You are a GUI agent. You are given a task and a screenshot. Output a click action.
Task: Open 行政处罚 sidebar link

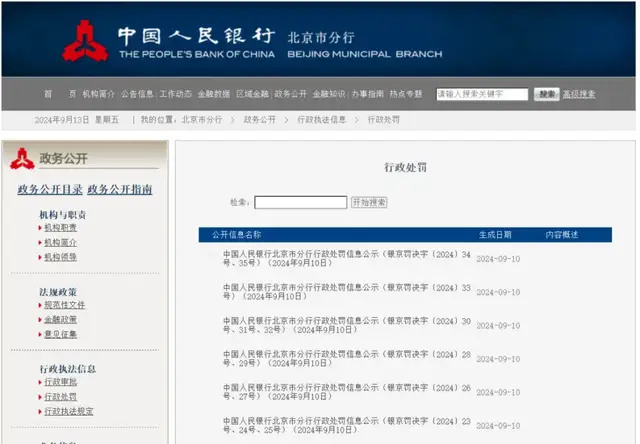click(x=60, y=397)
